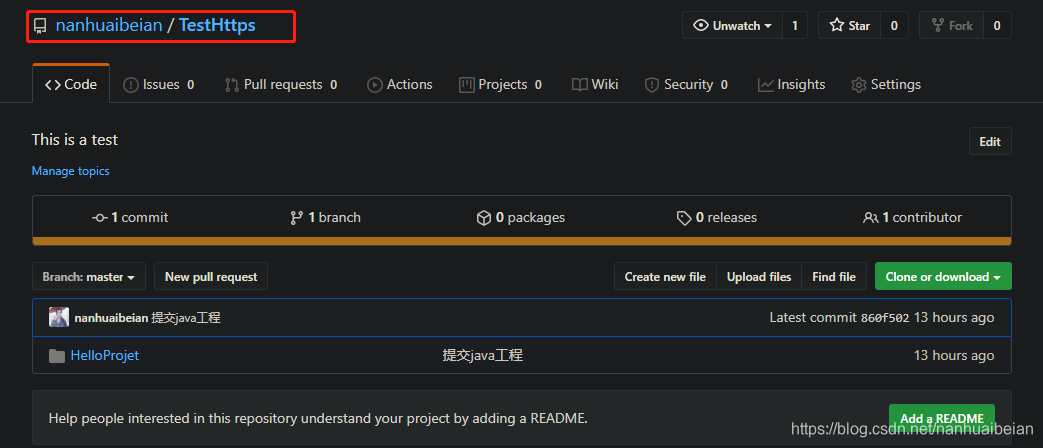Image resolution: width=1043 pixels, height=448 pixels.
Task: Click the Edit description button
Action: click(x=990, y=141)
